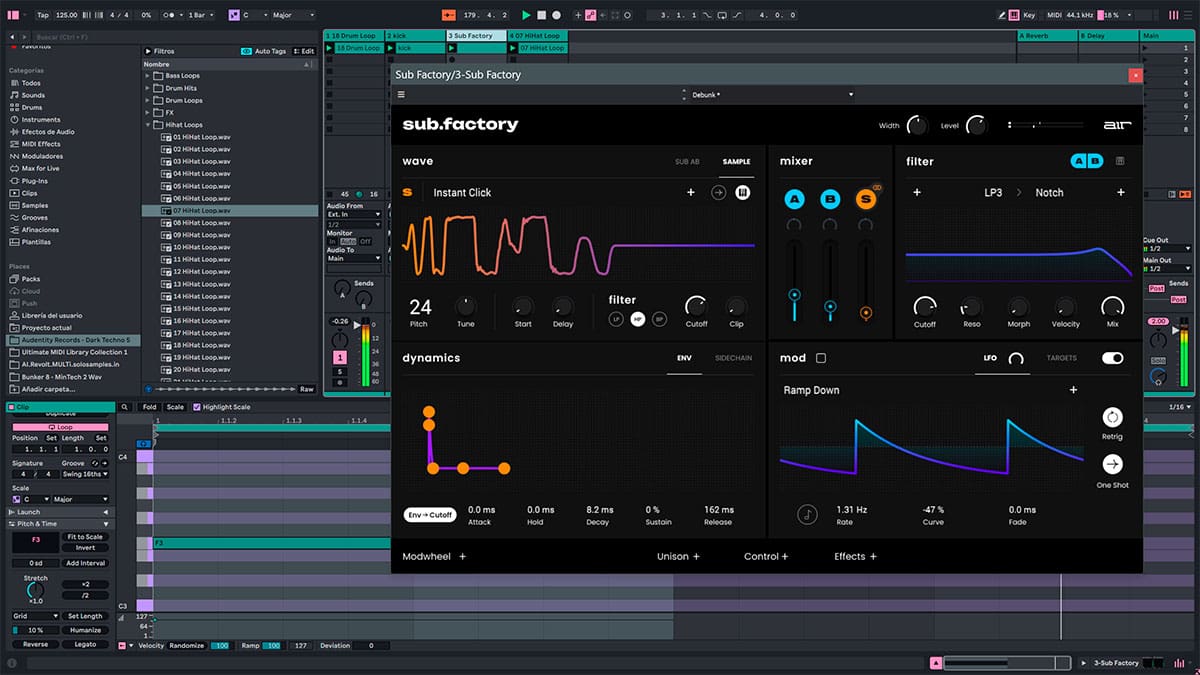The image size is (1200, 675).
Task: Open the Effects section
Action: 856,556
